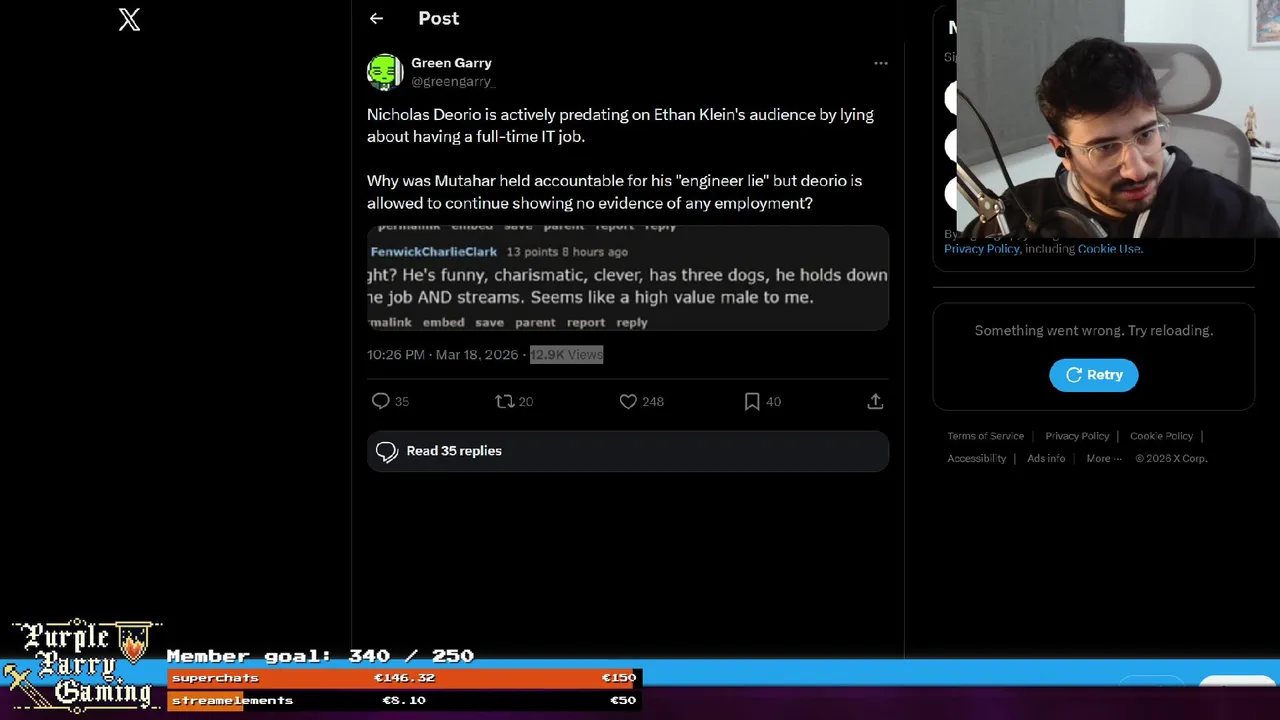
Task: Like the post with heart icon
Action: pos(628,401)
